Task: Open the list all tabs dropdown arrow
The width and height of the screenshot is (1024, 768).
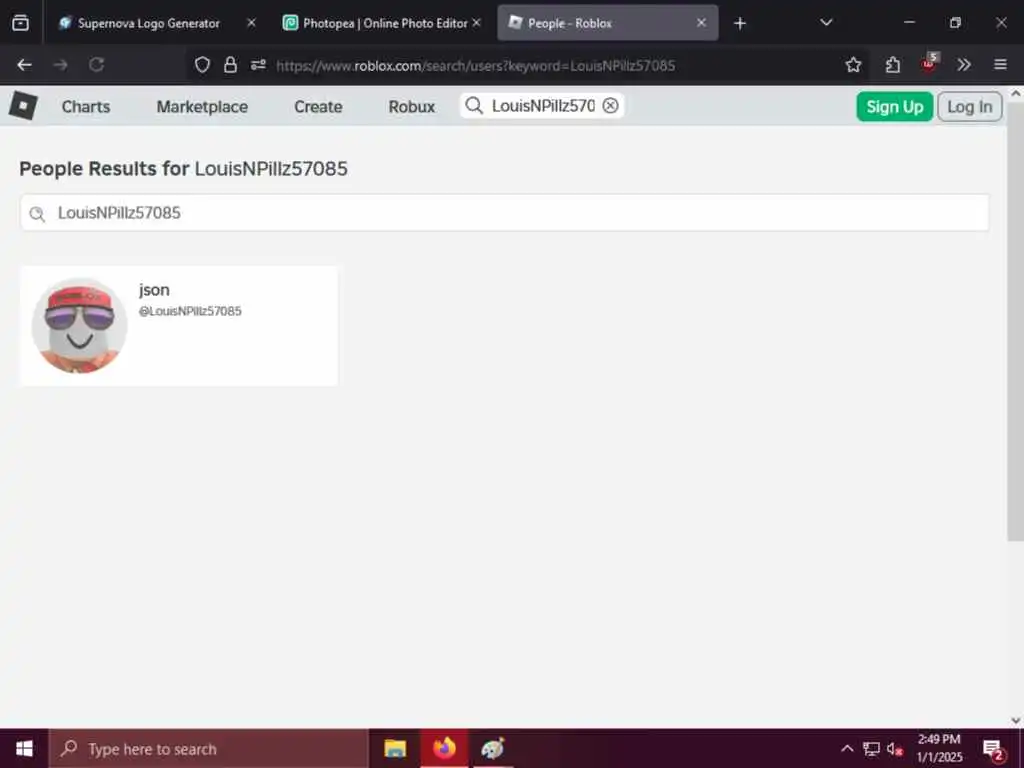Action: [x=826, y=23]
